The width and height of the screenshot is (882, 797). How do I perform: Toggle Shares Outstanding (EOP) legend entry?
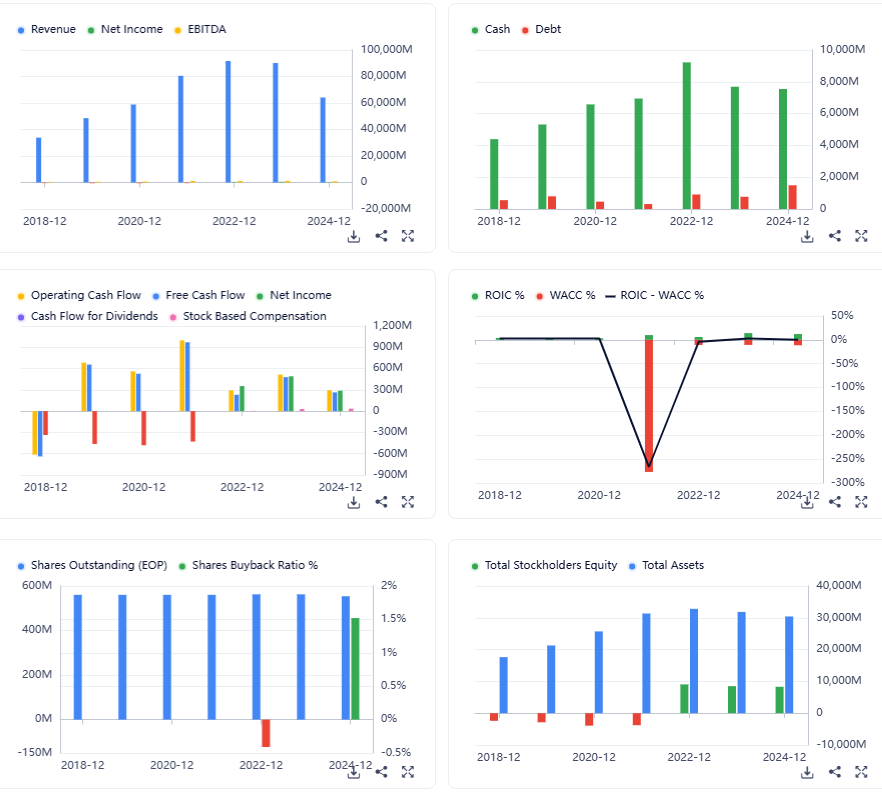tap(92, 565)
